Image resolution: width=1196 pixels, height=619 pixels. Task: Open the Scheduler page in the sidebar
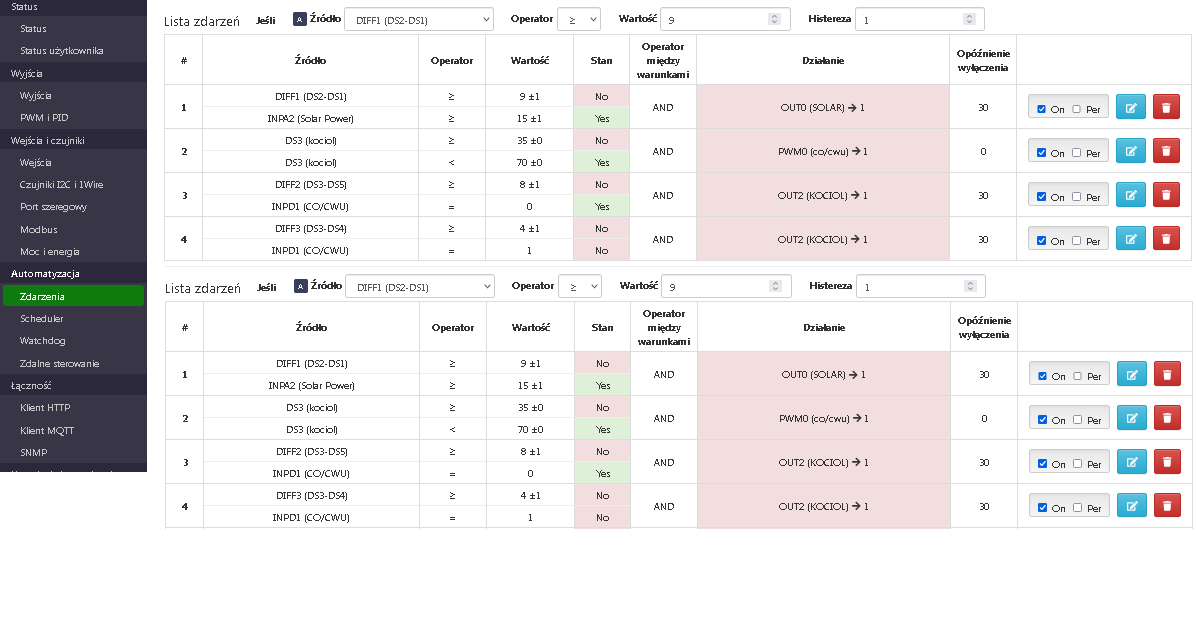(x=42, y=318)
